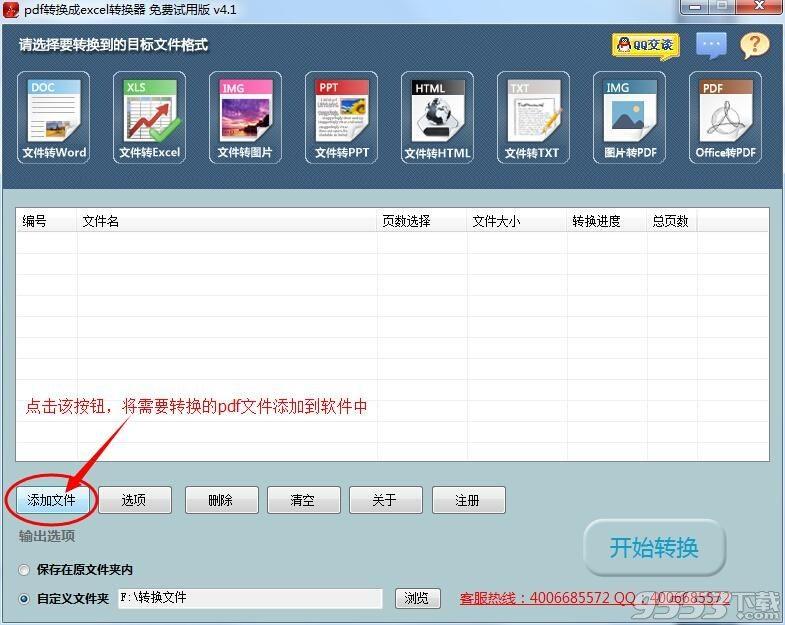
Task: Click the 文件大小 column header
Action: point(517,221)
